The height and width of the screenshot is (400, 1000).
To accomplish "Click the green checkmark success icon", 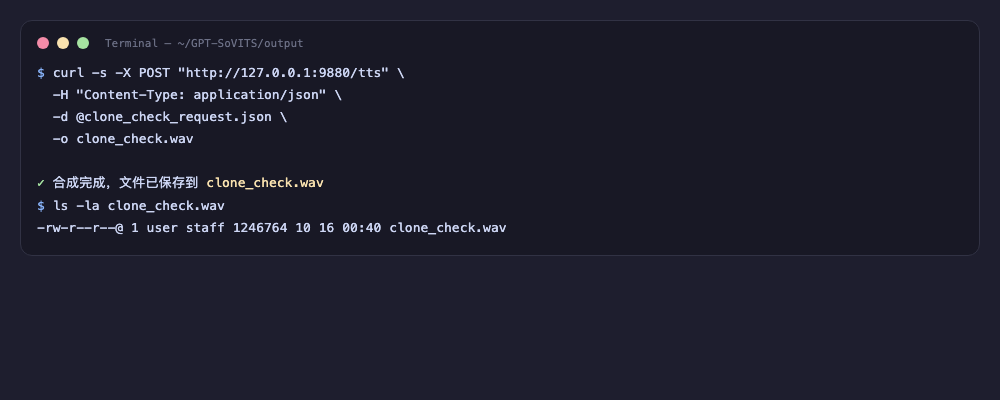I will point(41,183).
